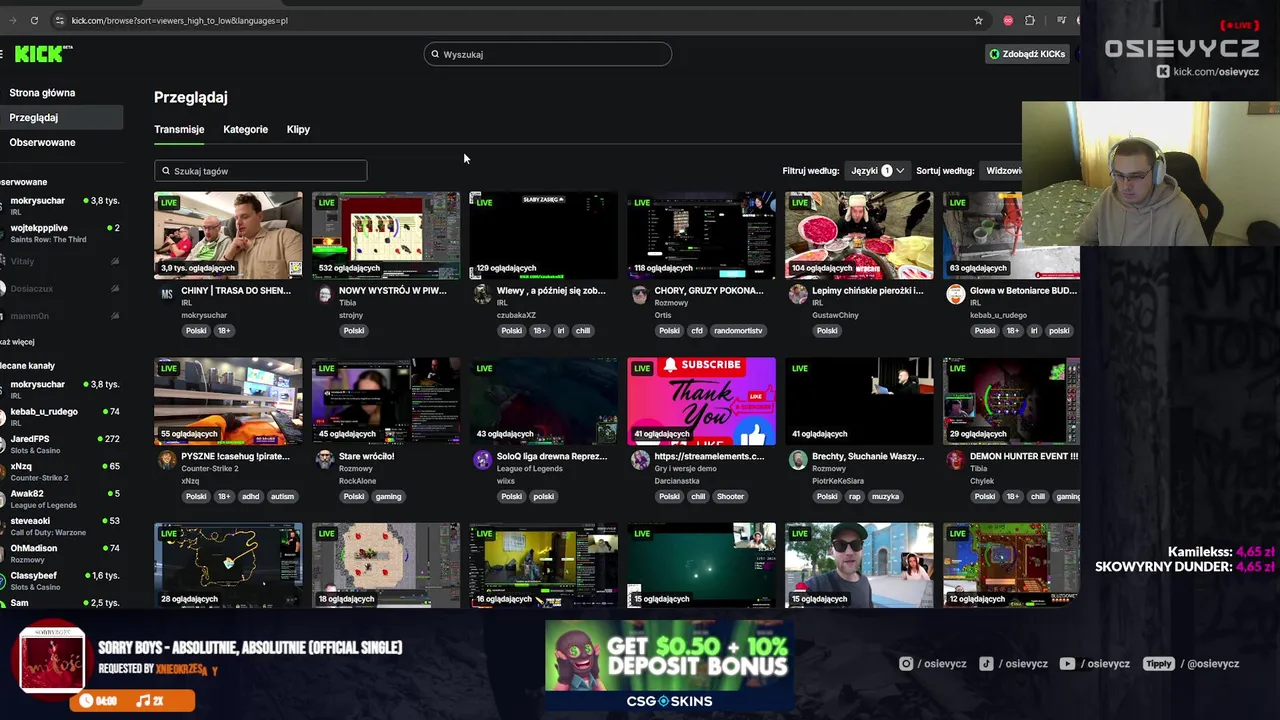This screenshot has width=1280, height=720.
Task: Focus the Wyszukaj search field
Action: click(x=548, y=54)
